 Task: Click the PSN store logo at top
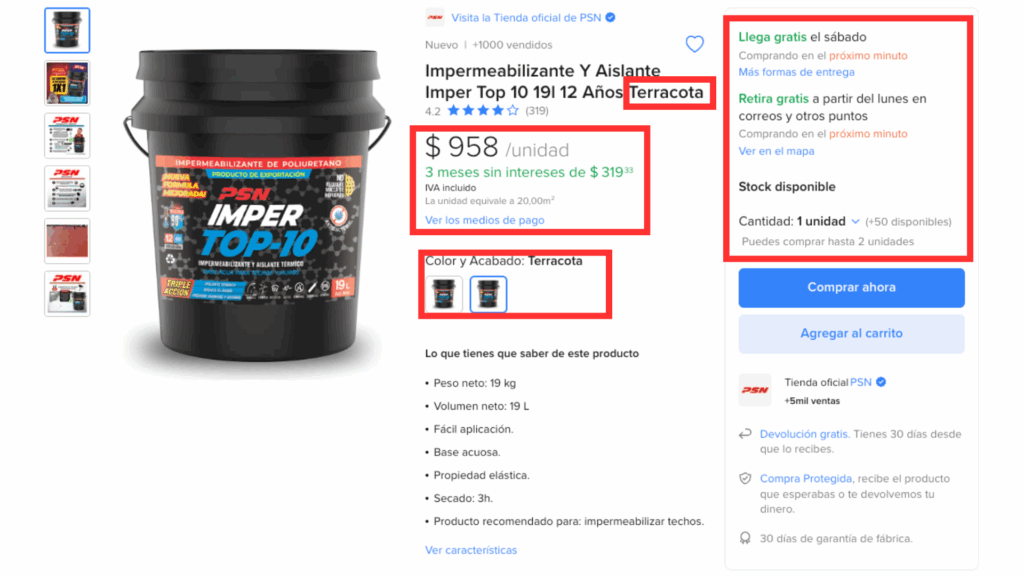click(x=435, y=18)
